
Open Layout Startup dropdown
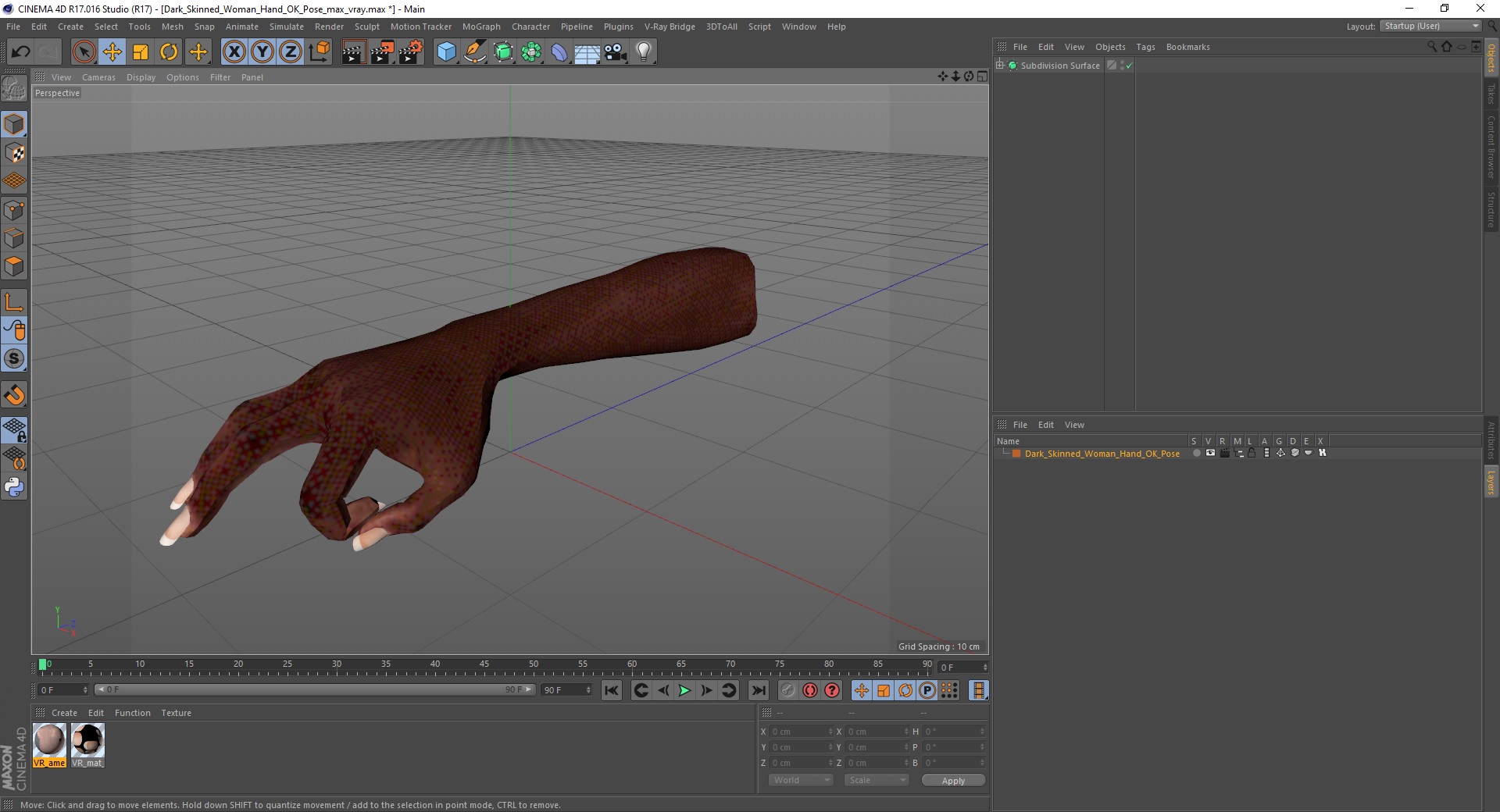pyautogui.click(x=1430, y=26)
